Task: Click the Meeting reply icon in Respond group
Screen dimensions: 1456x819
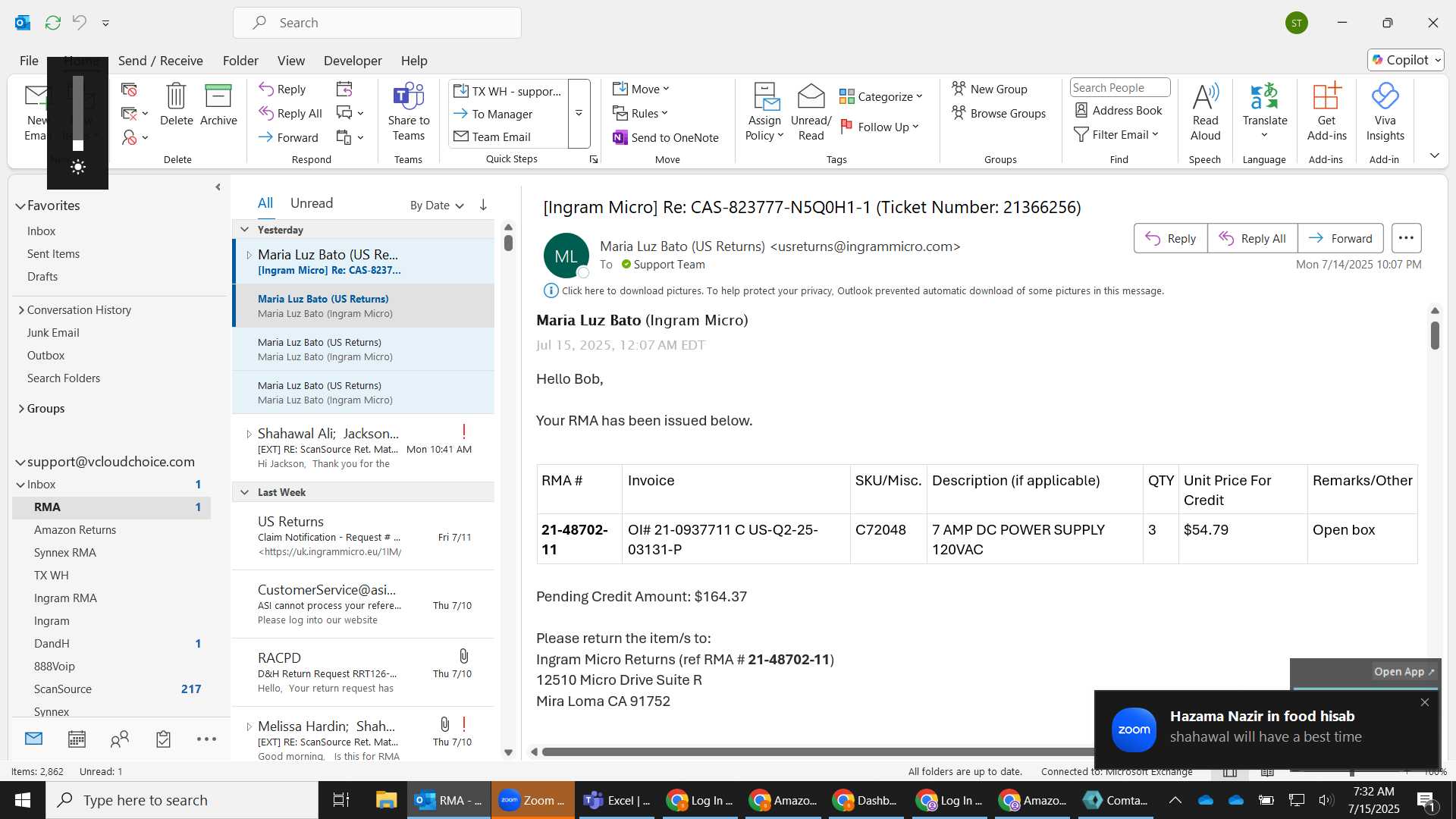Action: pos(344,89)
